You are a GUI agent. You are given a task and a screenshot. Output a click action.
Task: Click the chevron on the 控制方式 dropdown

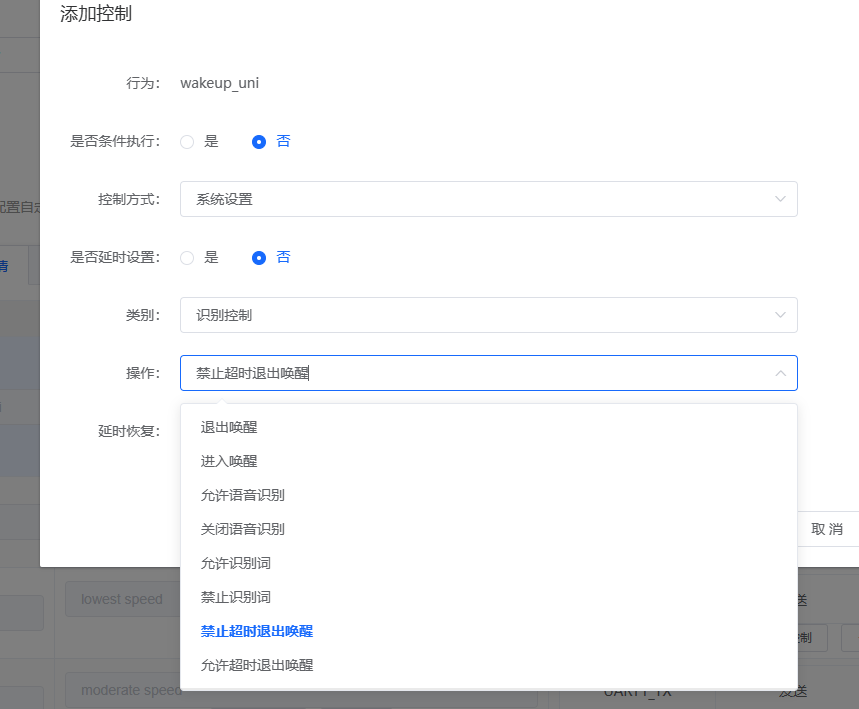(x=780, y=199)
